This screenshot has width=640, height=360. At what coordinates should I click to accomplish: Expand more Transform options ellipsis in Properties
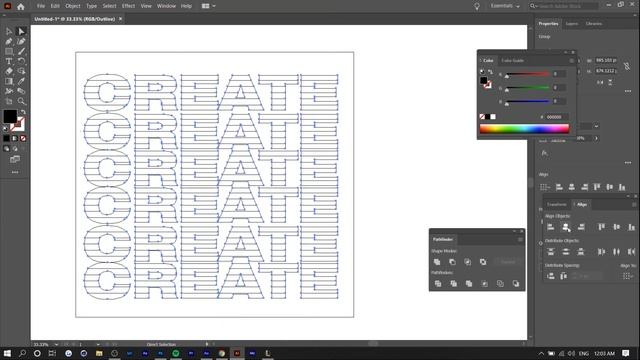click(628, 91)
